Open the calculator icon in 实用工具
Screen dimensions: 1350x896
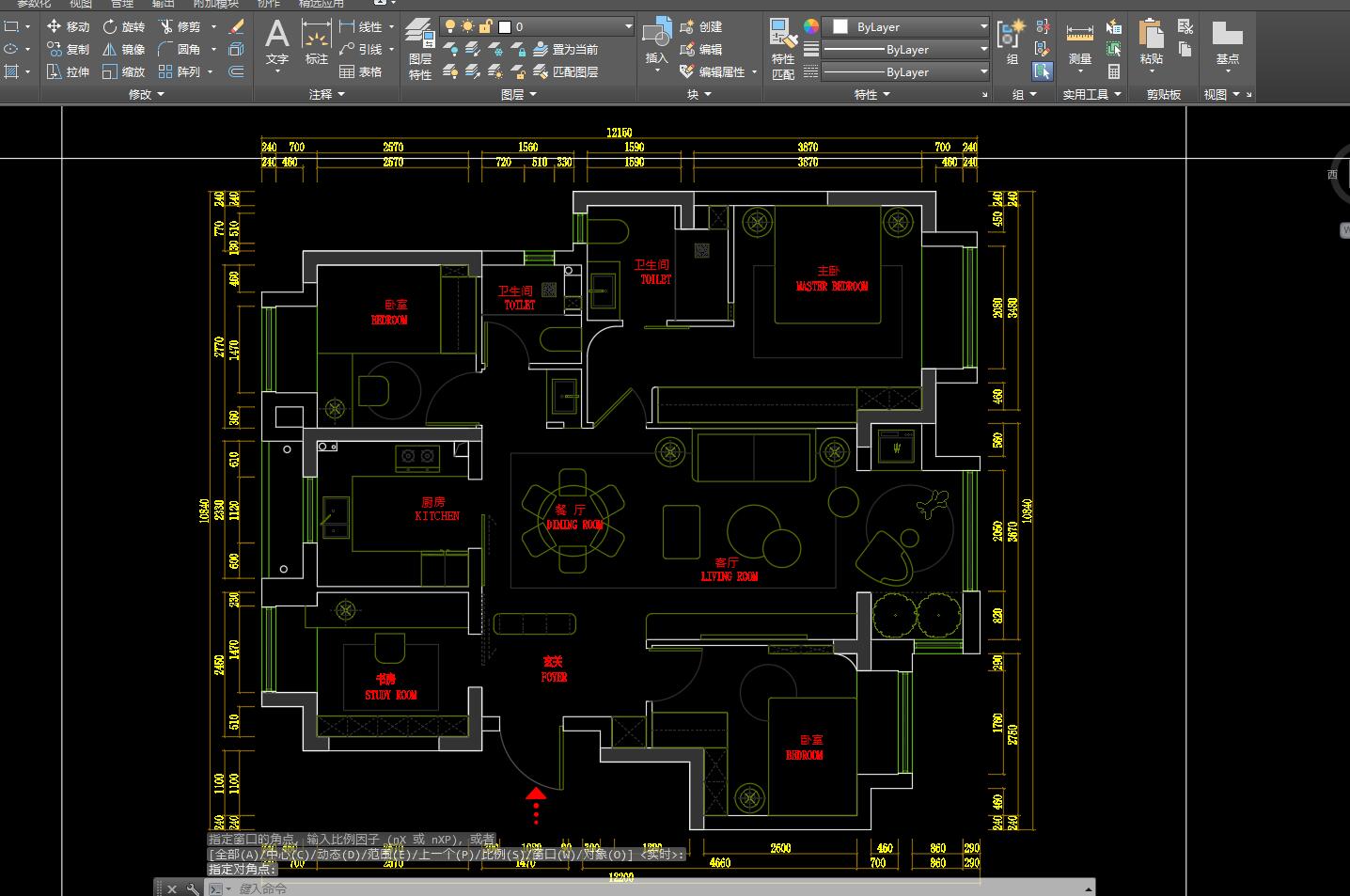click(1114, 71)
